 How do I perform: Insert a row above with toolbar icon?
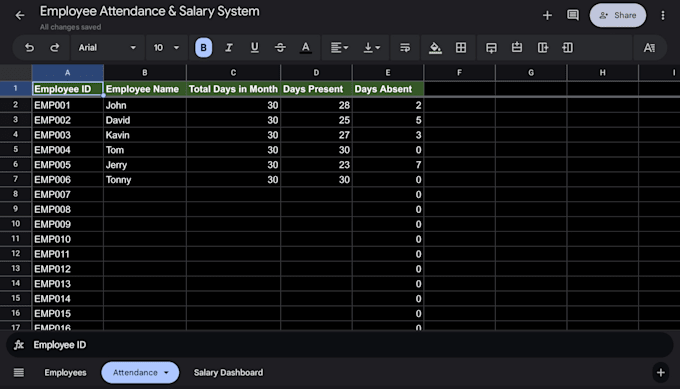coord(517,48)
